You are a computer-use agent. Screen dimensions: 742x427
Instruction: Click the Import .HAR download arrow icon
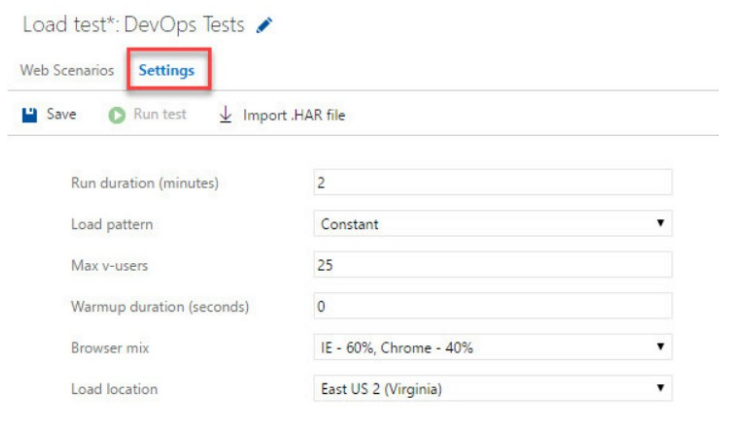(226, 115)
